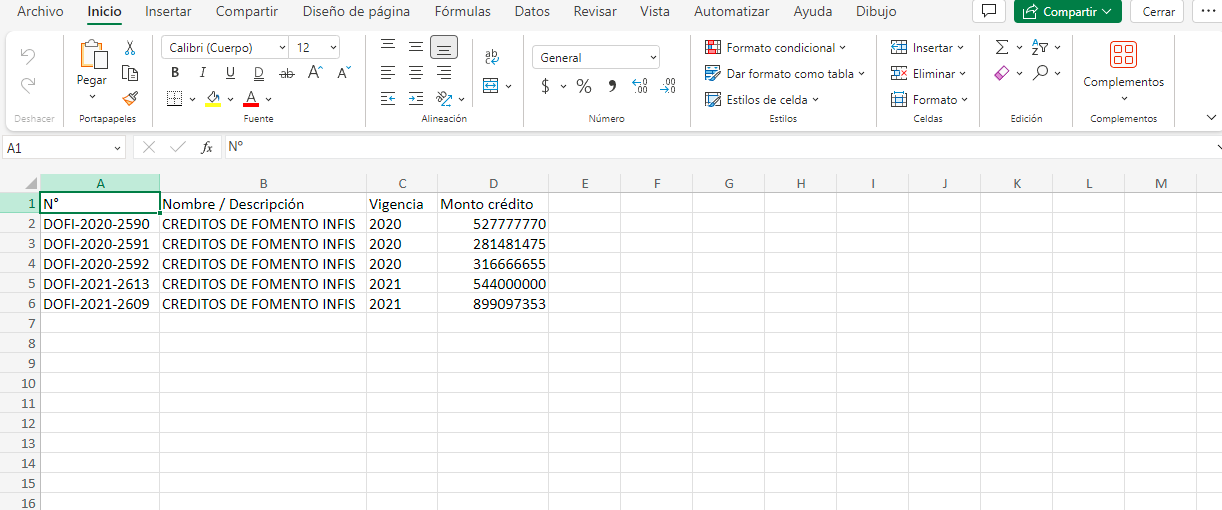Click the increase decimal places icon
Image resolution: width=1222 pixels, height=510 pixels.
pyautogui.click(x=640, y=86)
